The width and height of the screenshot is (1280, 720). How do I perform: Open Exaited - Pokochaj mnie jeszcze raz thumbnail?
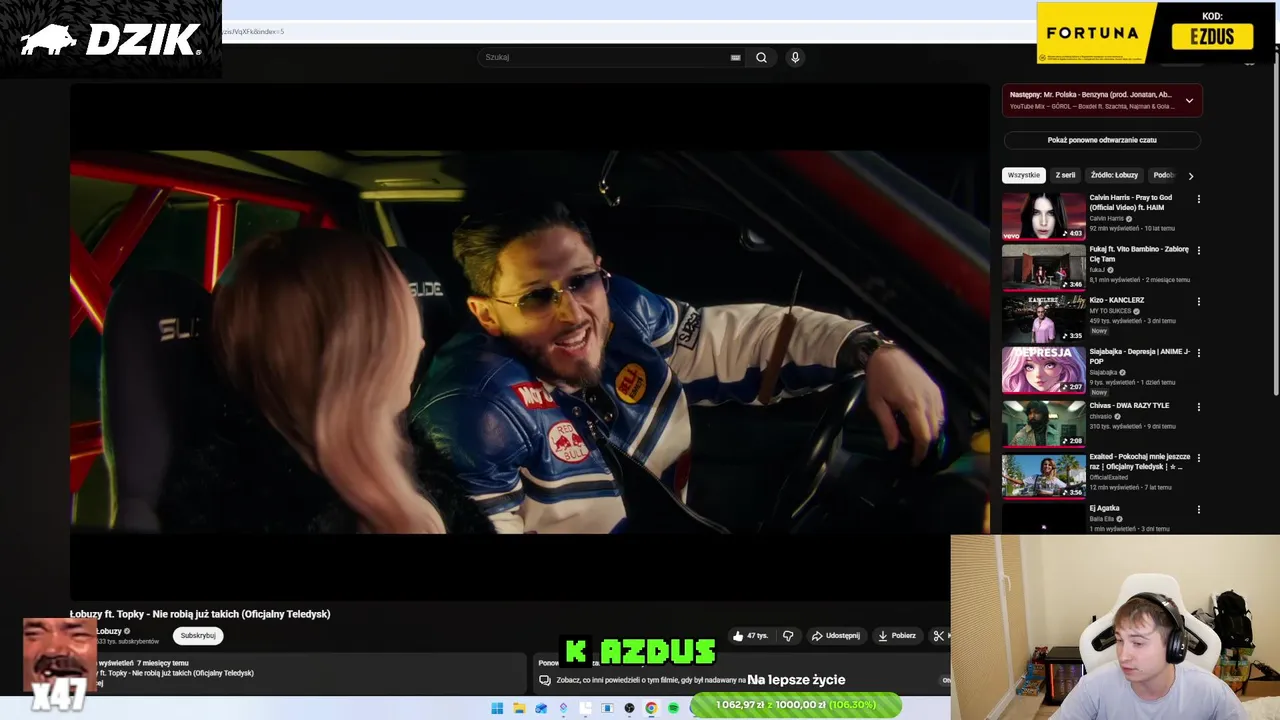[x=1043, y=476]
